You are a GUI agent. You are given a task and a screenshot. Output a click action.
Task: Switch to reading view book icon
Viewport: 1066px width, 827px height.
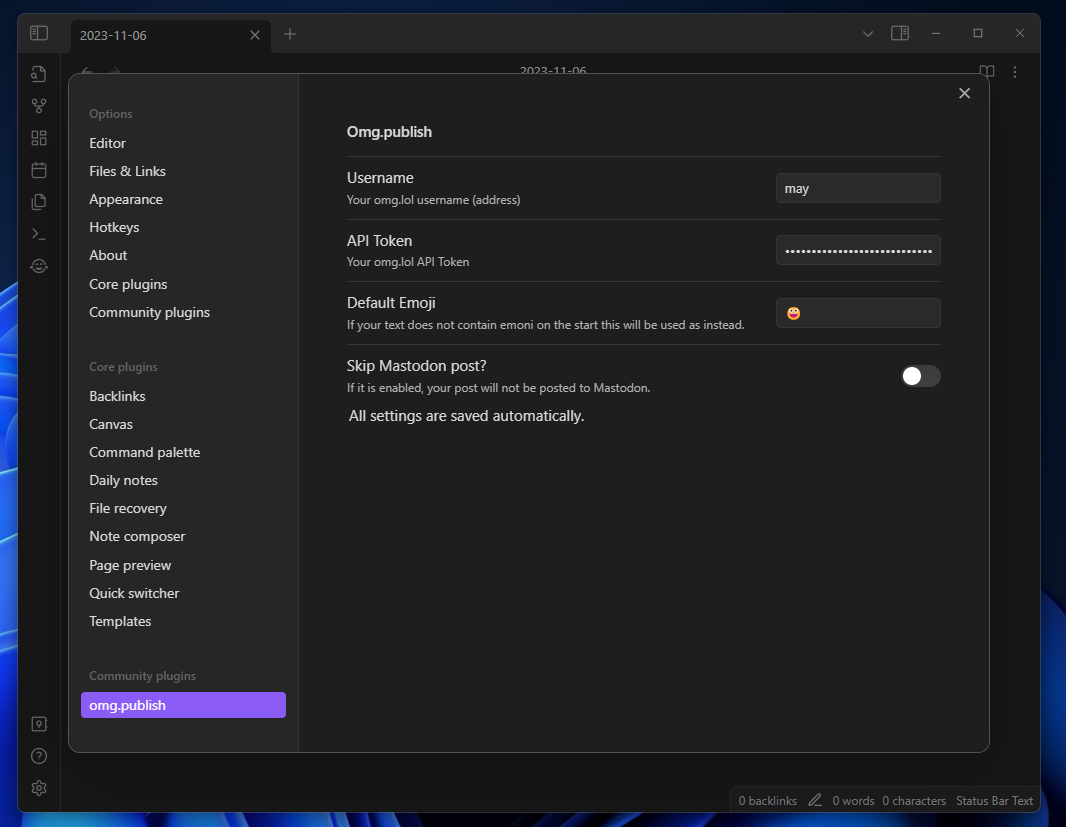click(987, 71)
